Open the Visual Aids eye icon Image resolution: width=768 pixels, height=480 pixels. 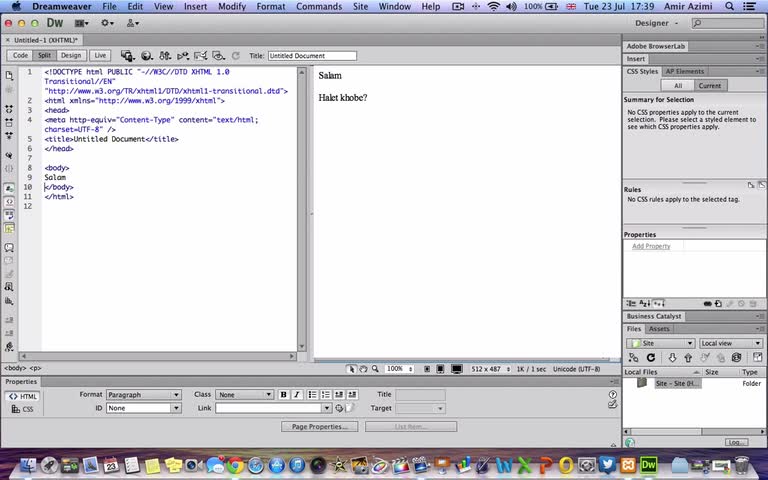pos(218,56)
